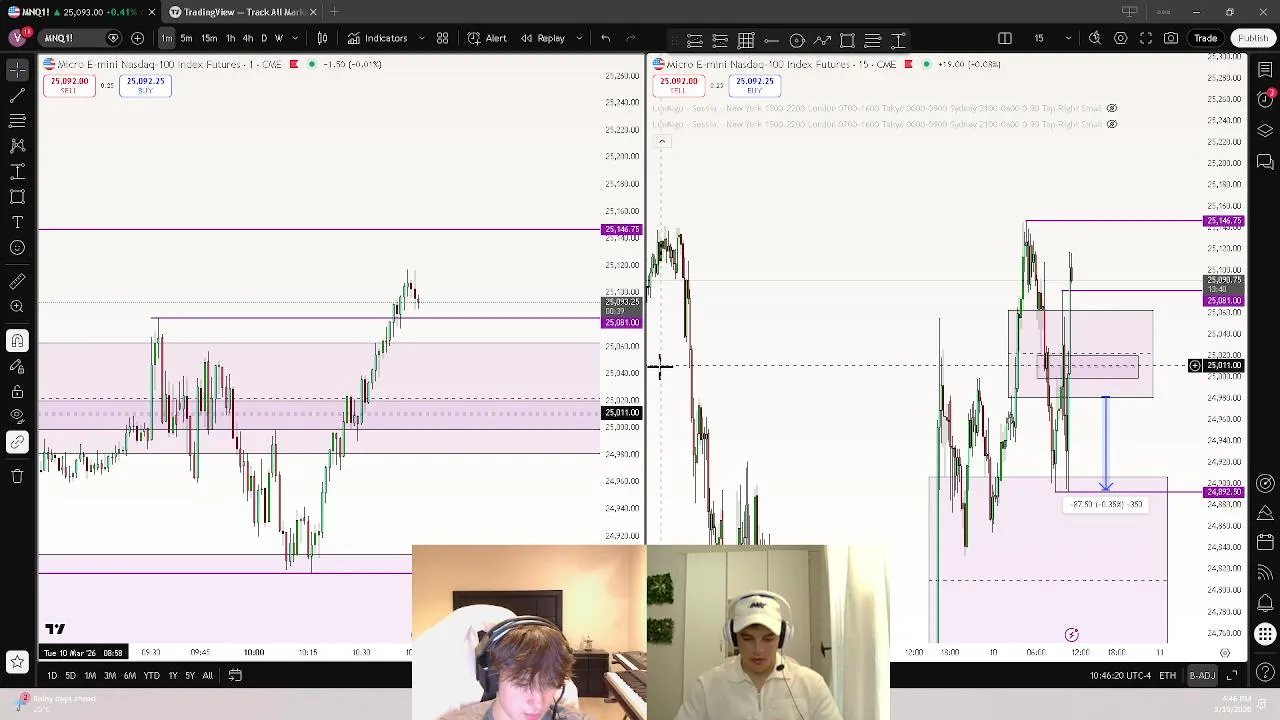The image size is (1280, 720).
Task: Select the ruler measure tool
Action: click(17, 282)
